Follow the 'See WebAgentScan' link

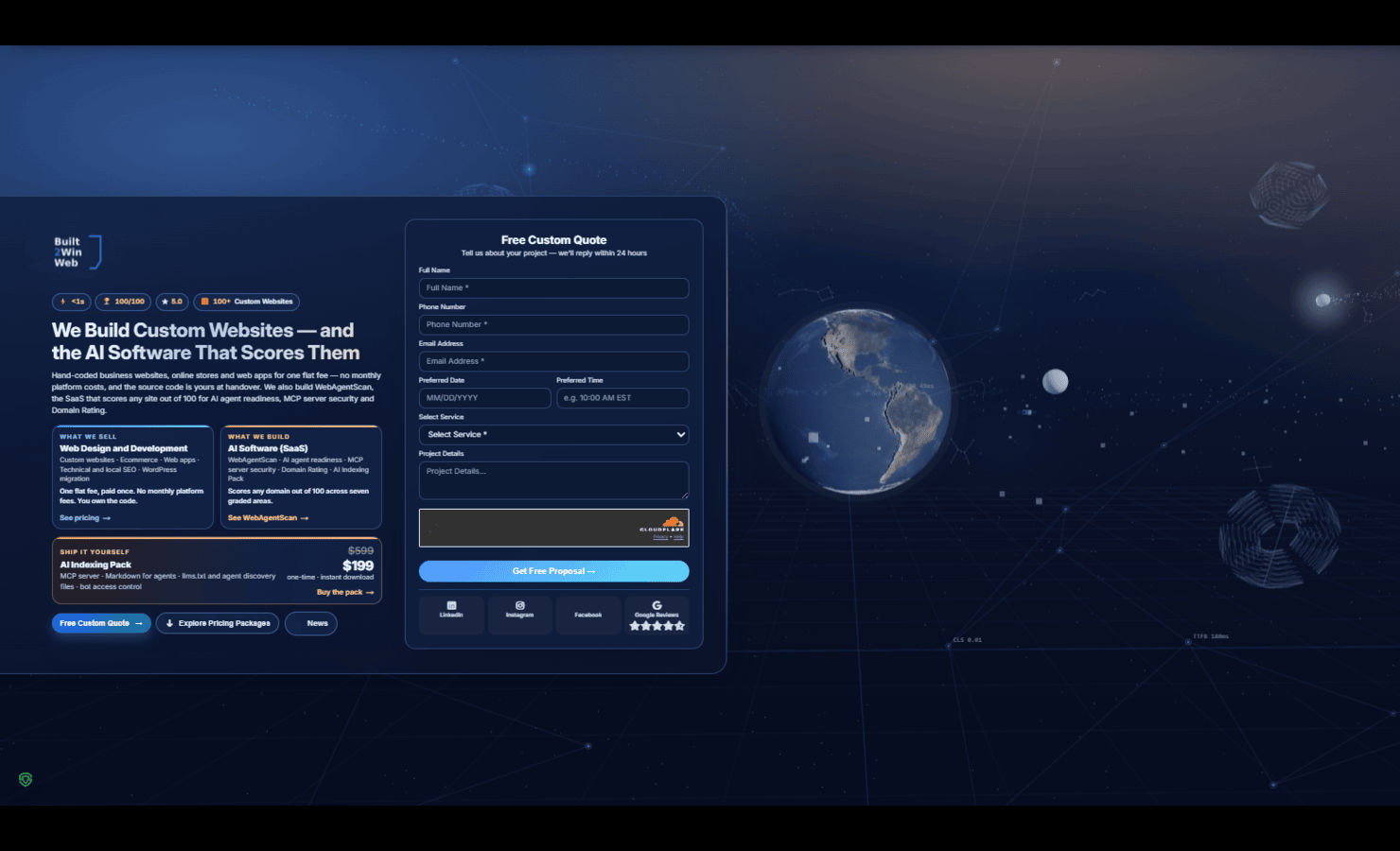click(x=268, y=518)
